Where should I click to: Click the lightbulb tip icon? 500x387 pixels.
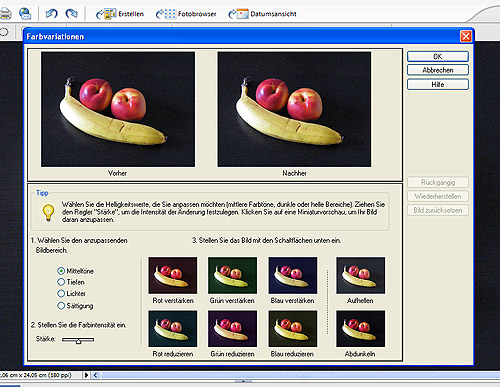[x=48, y=213]
